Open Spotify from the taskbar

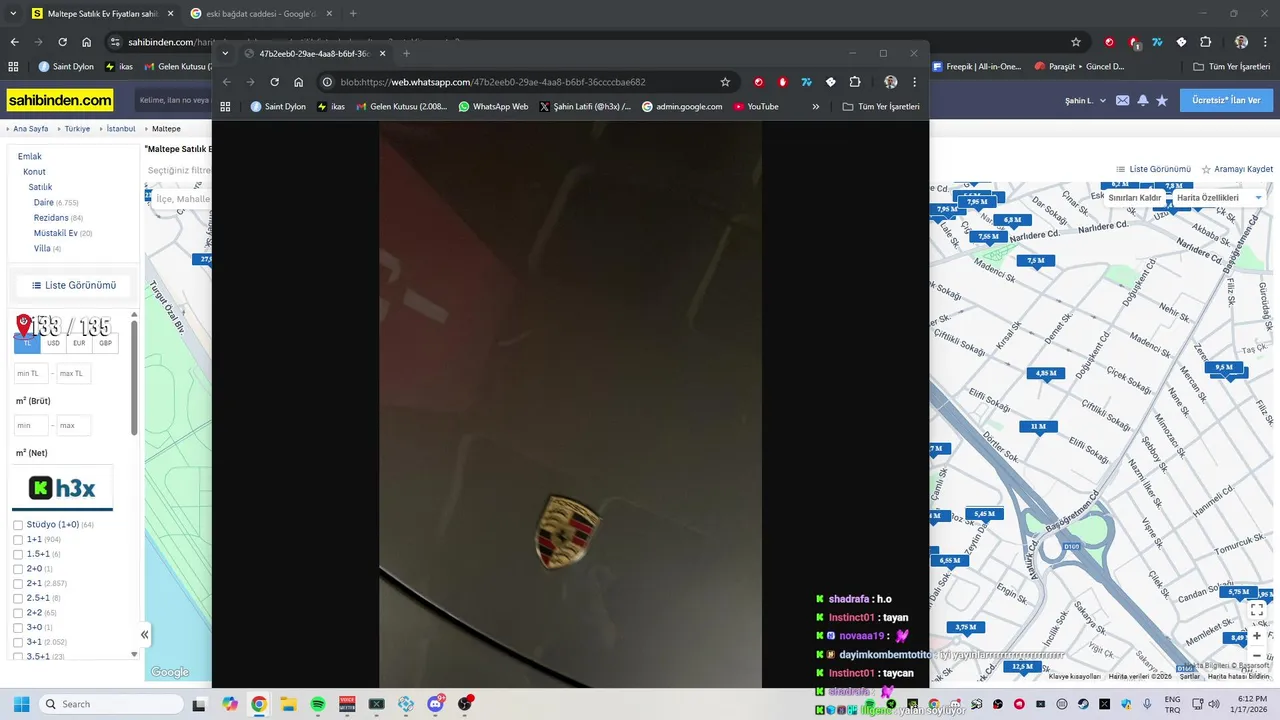click(318, 704)
